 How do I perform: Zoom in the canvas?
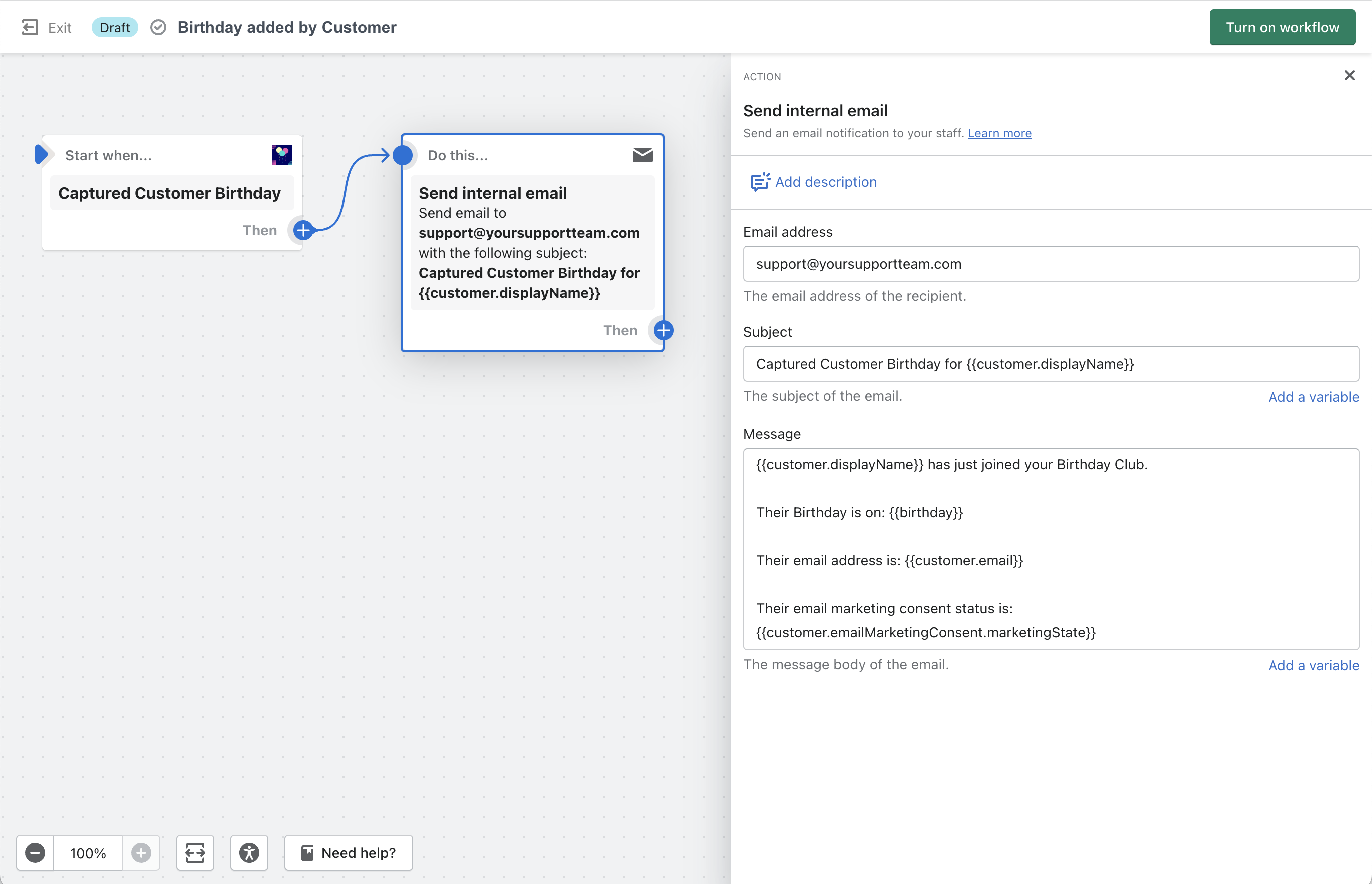point(141,853)
